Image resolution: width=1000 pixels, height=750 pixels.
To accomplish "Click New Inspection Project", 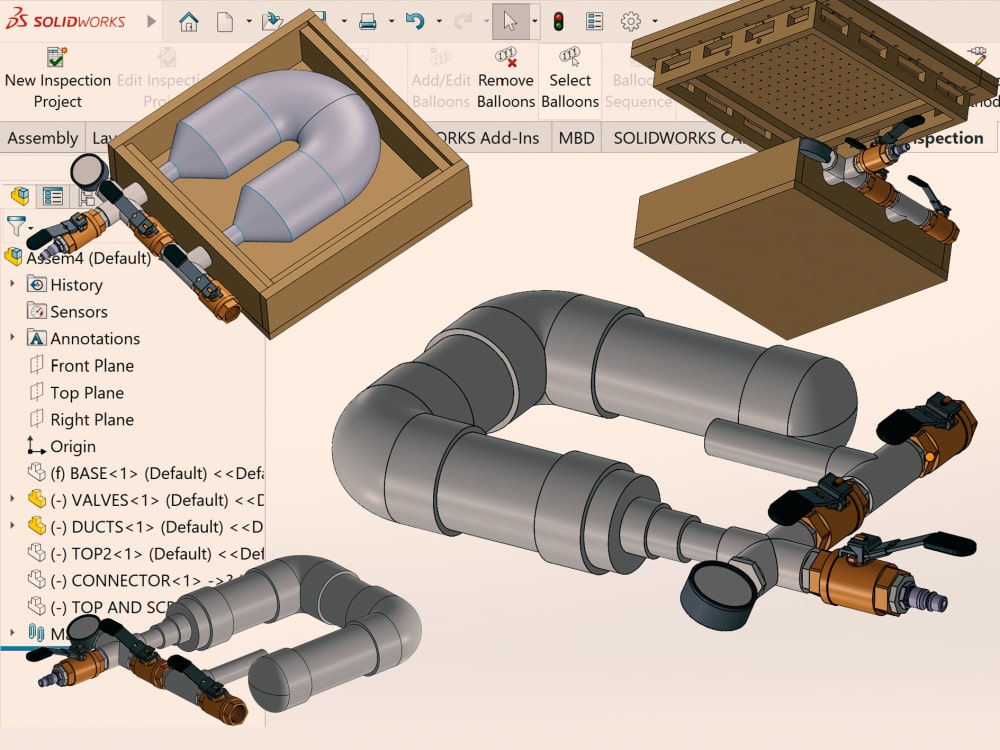I will click(58, 78).
